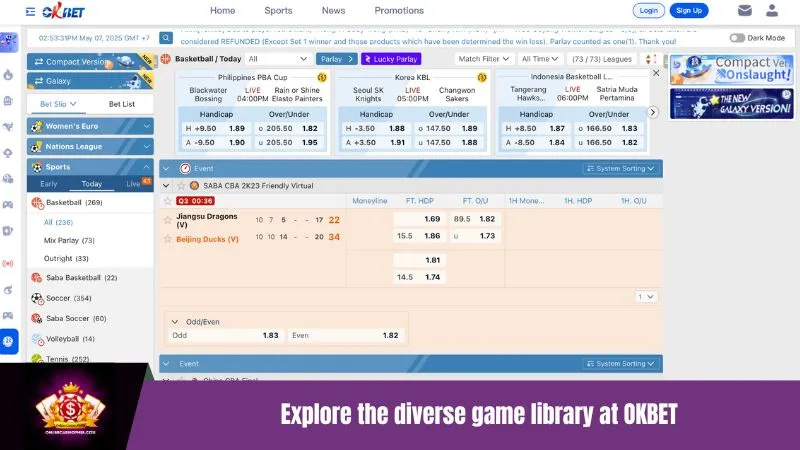This screenshot has height=450, width=800.
Task: Click the Lucky Parlay button
Action: 391,59
